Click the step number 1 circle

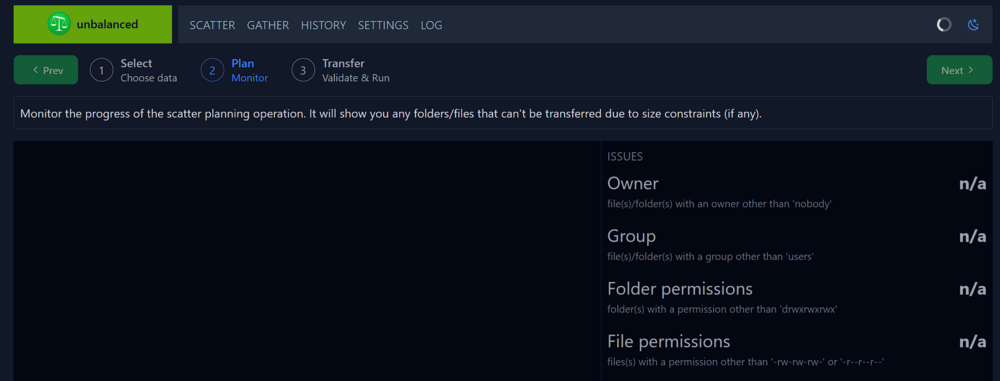pyautogui.click(x=101, y=70)
